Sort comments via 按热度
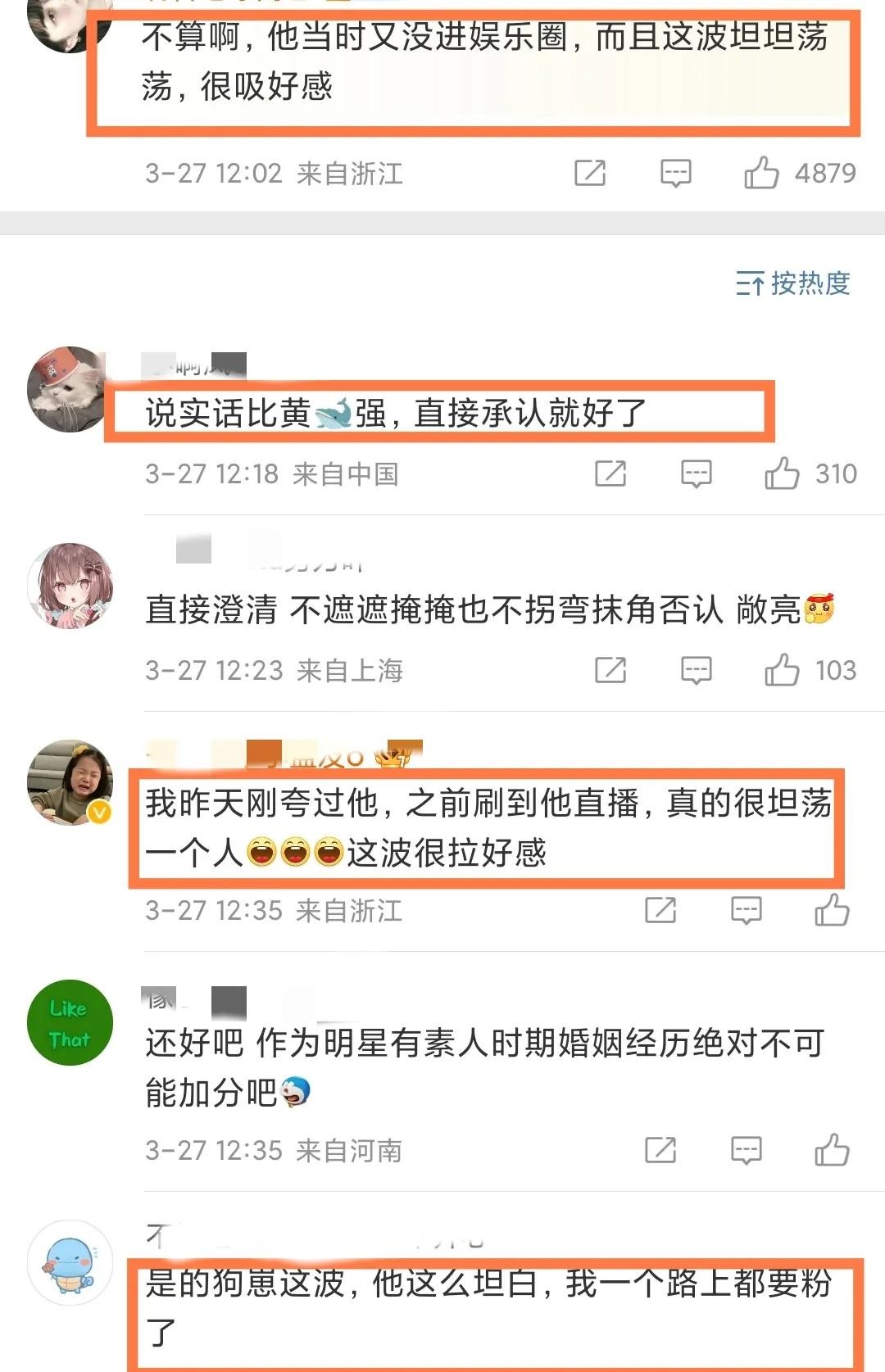The width and height of the screenshot is (885, 1372). (792, 283)
